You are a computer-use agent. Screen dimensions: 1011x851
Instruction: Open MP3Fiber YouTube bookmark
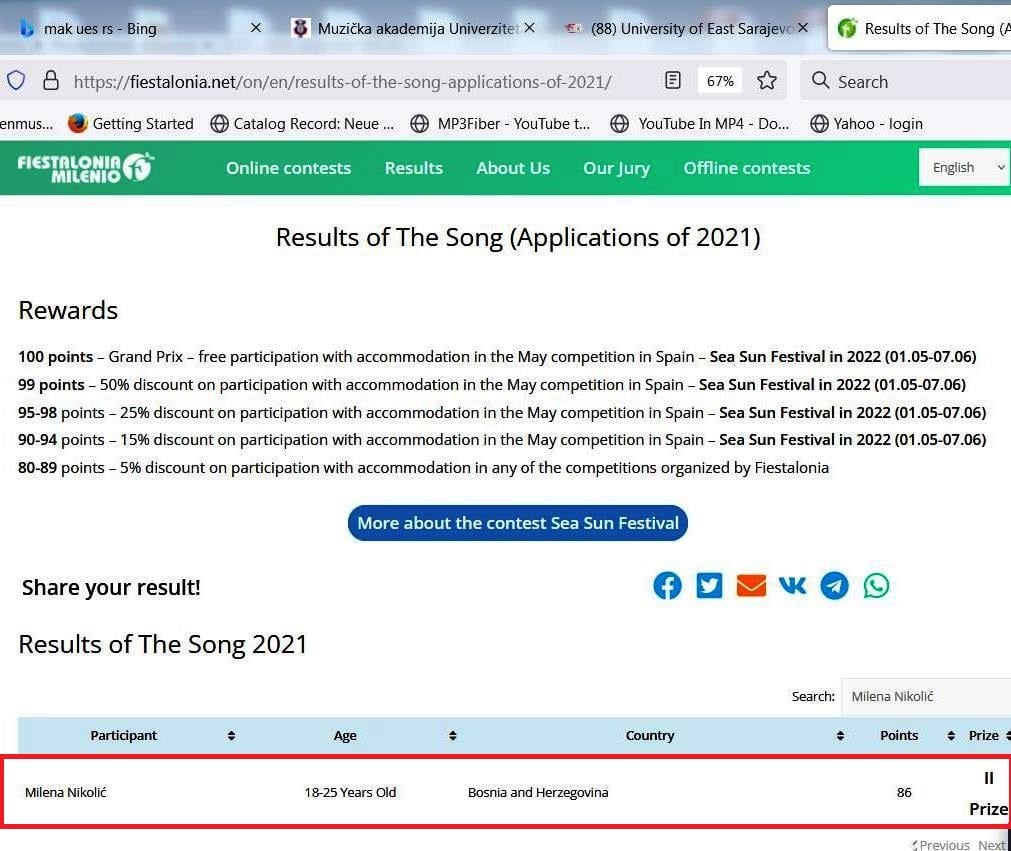coord(501,123)
